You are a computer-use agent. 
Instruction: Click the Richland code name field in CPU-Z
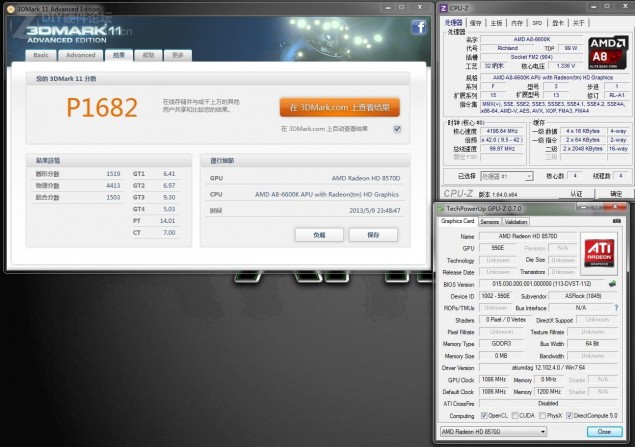(507, 48)
